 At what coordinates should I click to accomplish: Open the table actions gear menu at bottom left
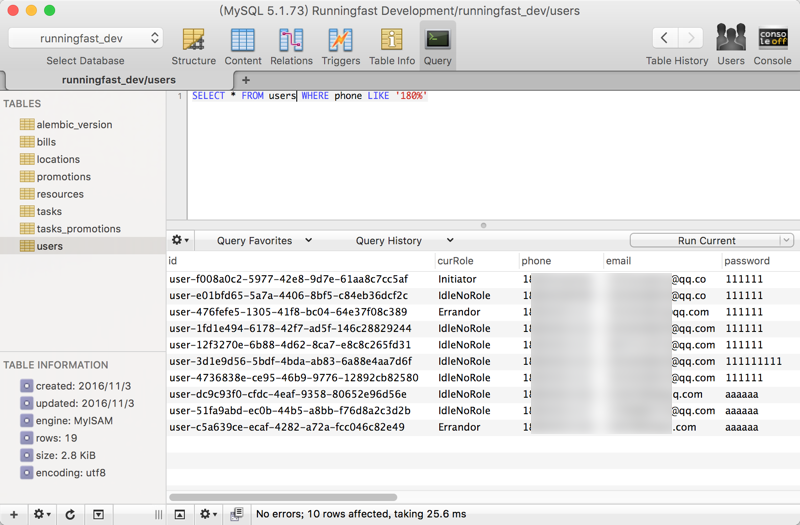pos(42,514)
